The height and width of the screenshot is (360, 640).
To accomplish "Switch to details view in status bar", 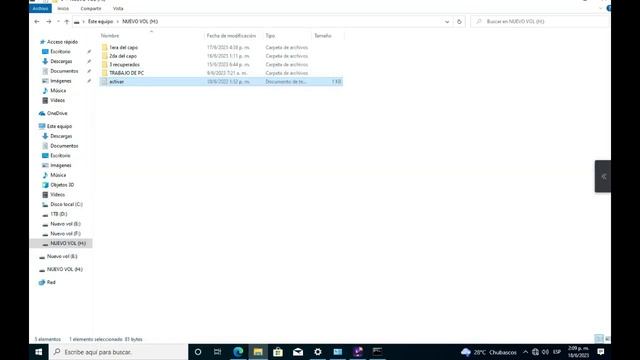I will pyautogui.click(x=598, y=339).
